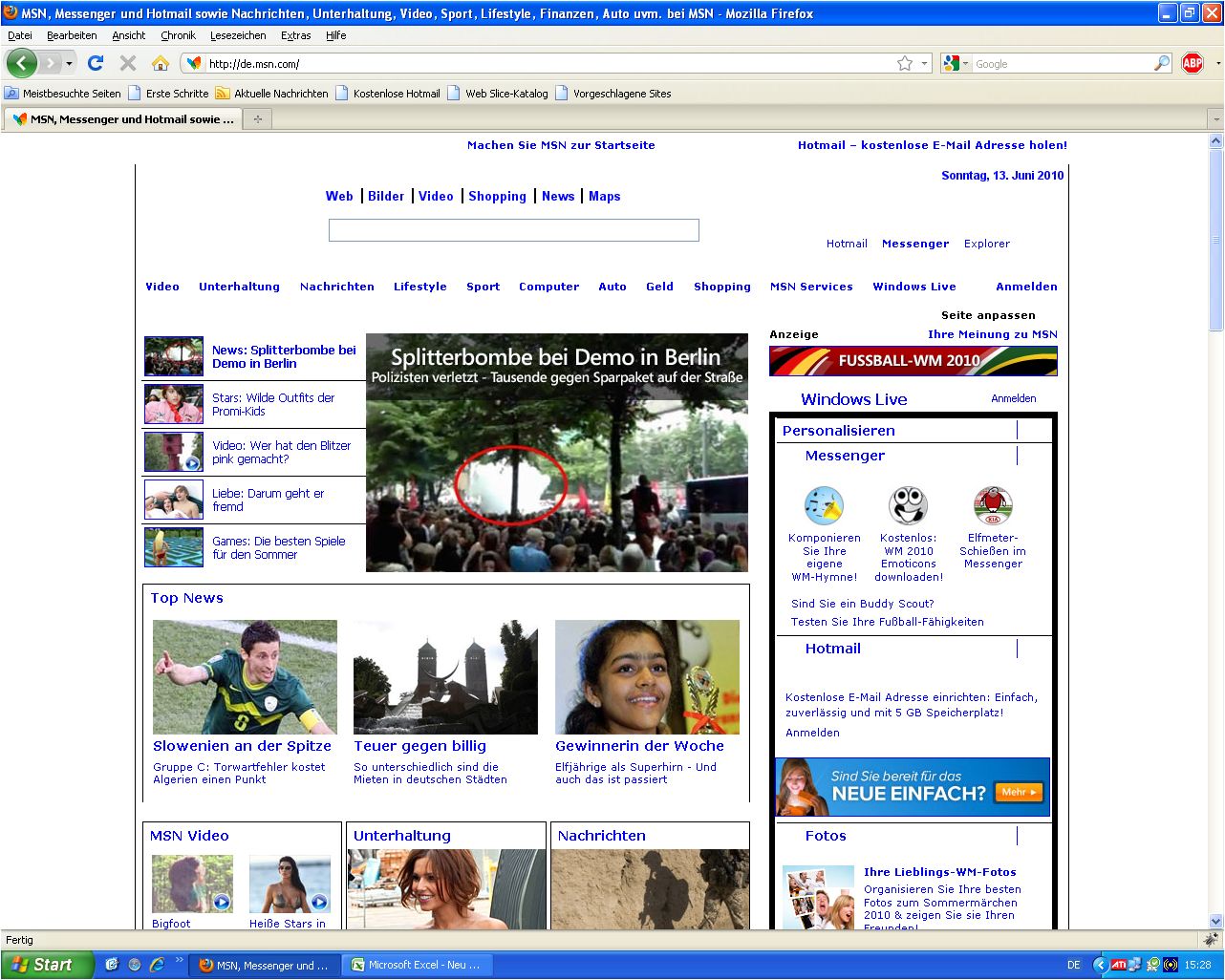
Task: Click Windows Live navigation link
Action: point(914,287)
